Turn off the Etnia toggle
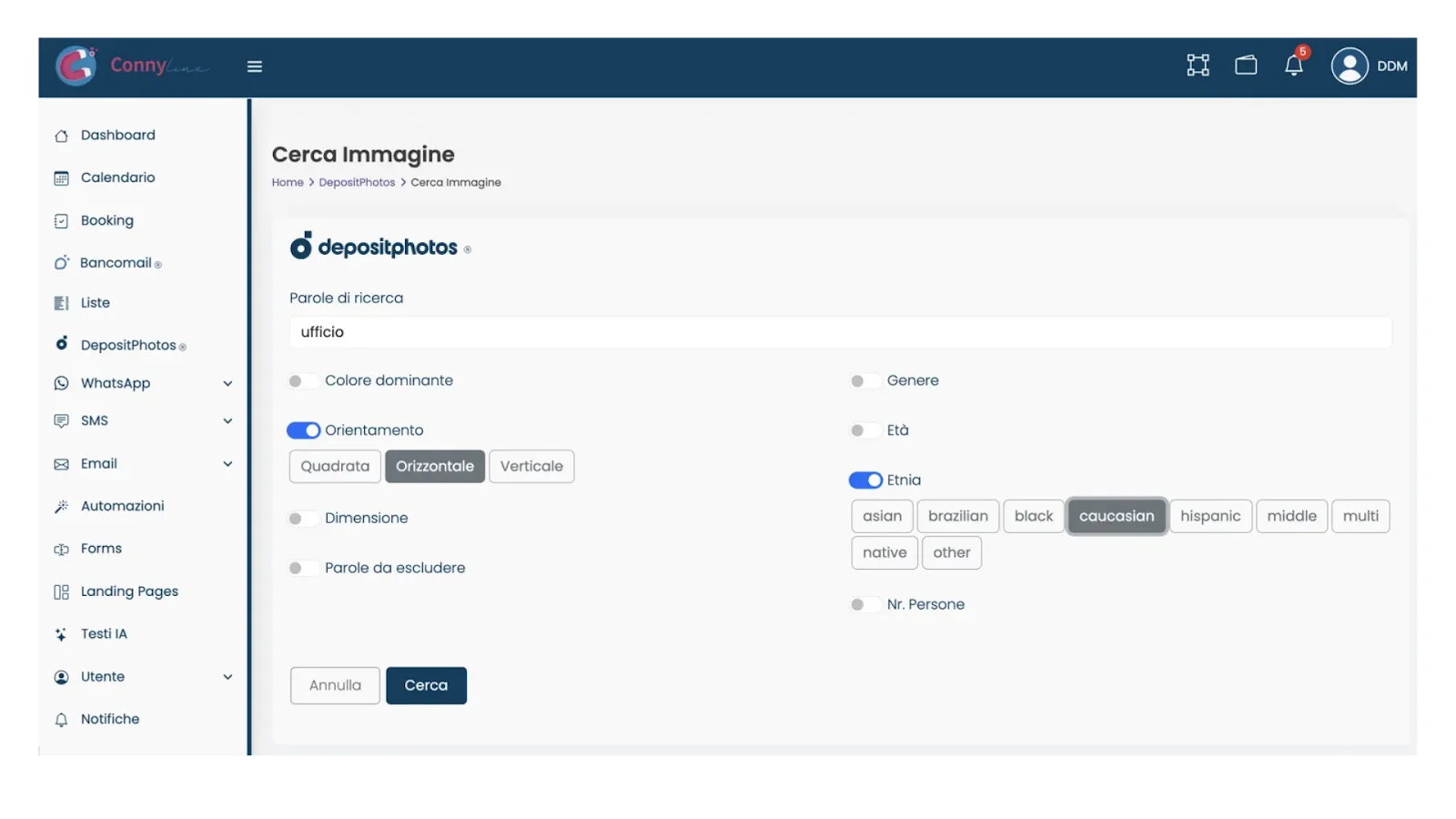 (865, 480)
